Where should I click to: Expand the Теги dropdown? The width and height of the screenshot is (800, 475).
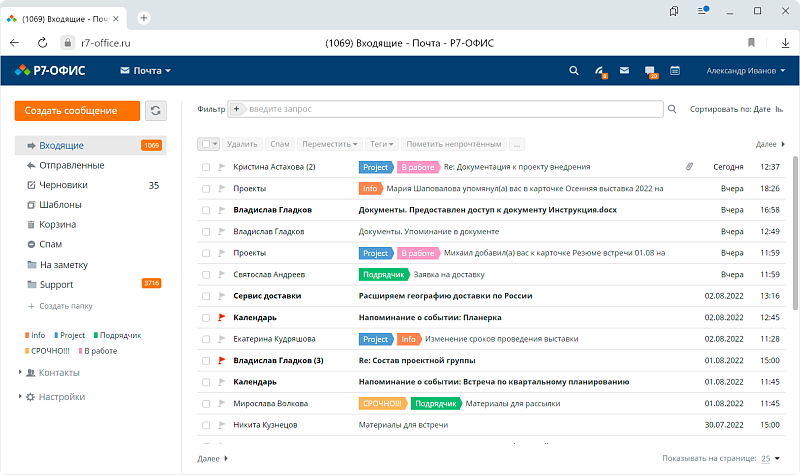click(383, 144)
